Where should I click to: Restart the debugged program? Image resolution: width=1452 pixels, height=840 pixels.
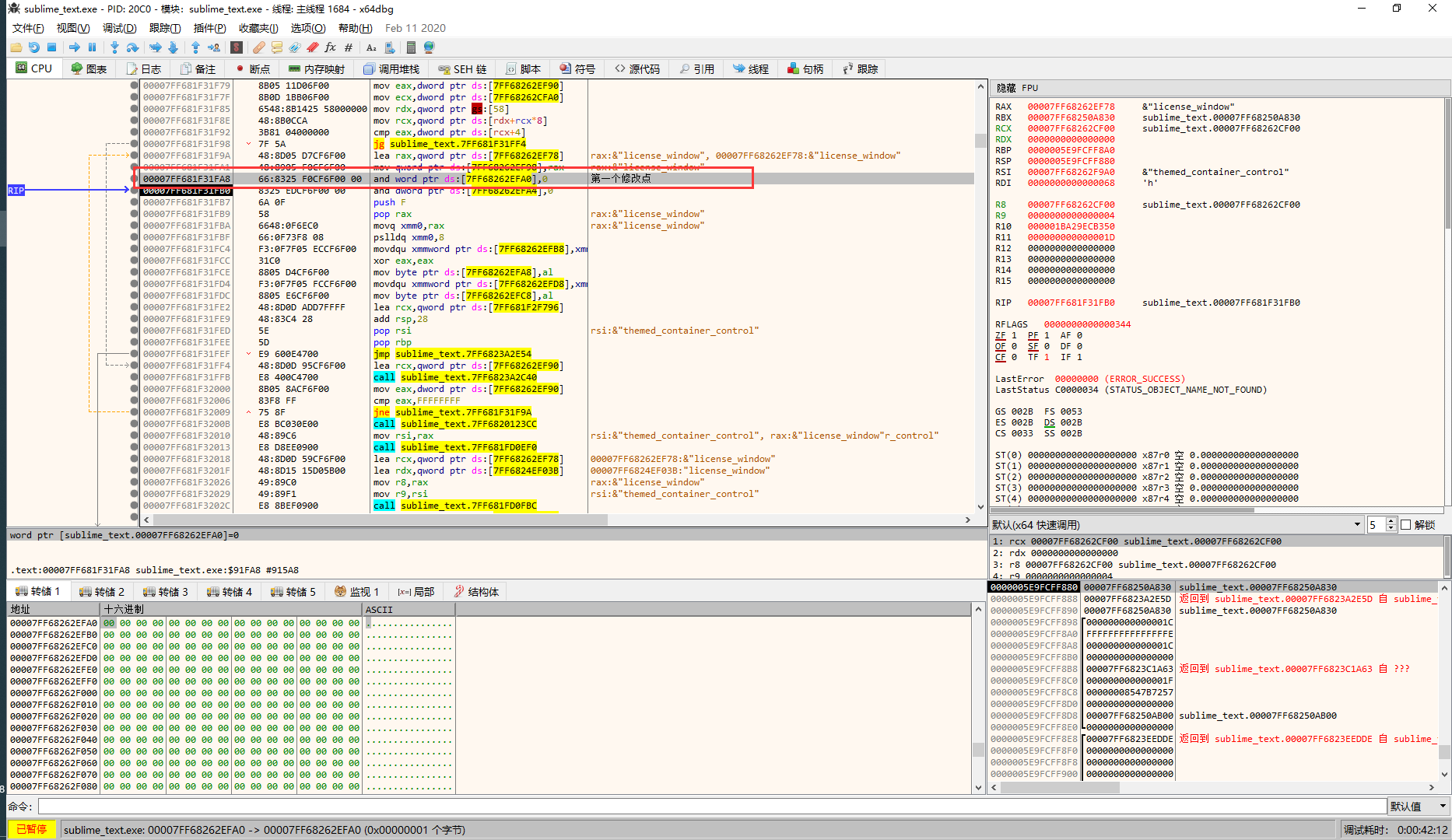(x=33, y=47)
